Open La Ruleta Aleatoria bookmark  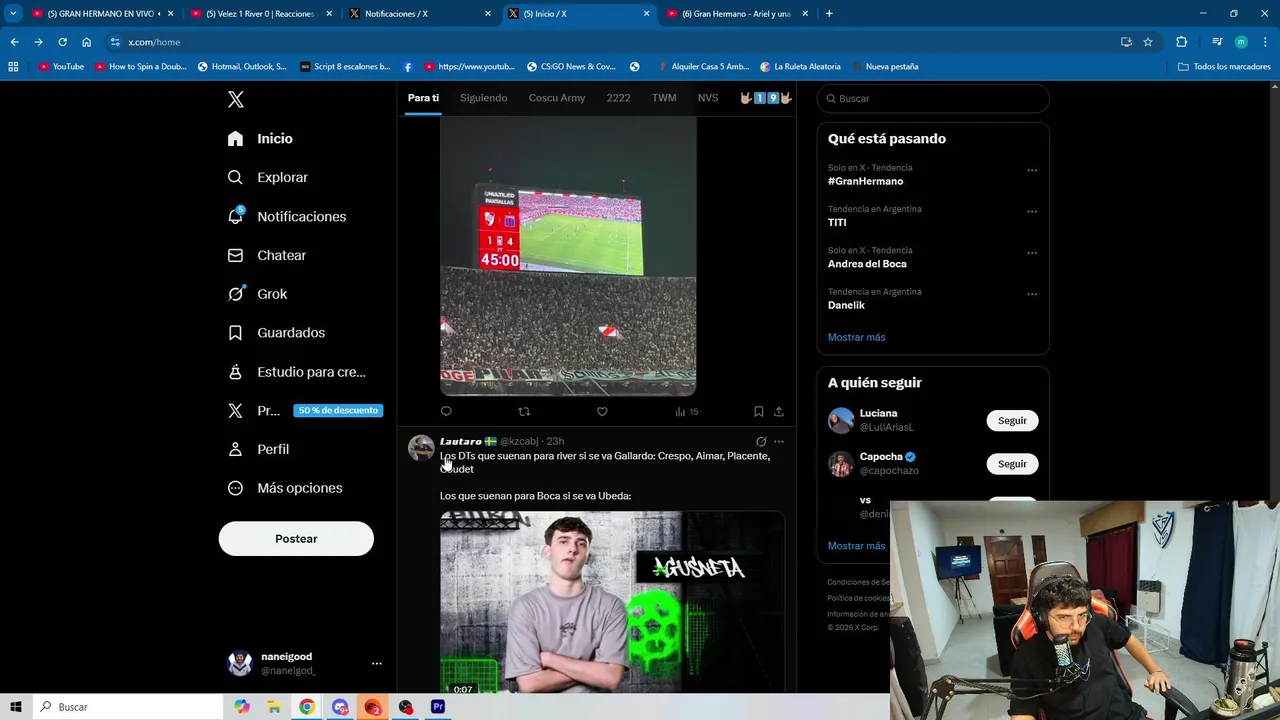800,67
